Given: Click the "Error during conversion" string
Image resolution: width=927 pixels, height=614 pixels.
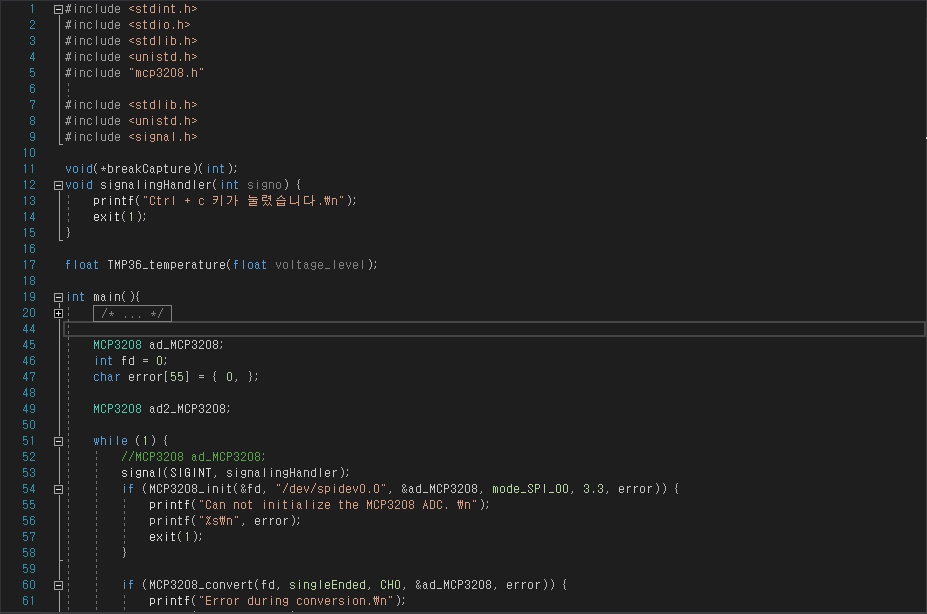Looking at the screenshot, I should coord(296,601).
